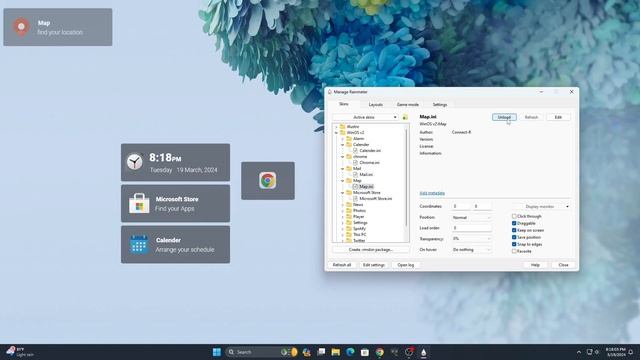Click the Edit settings button
The height and width of the screenshot is (360, 640).
pyautogui.click(x=373, y=265)
